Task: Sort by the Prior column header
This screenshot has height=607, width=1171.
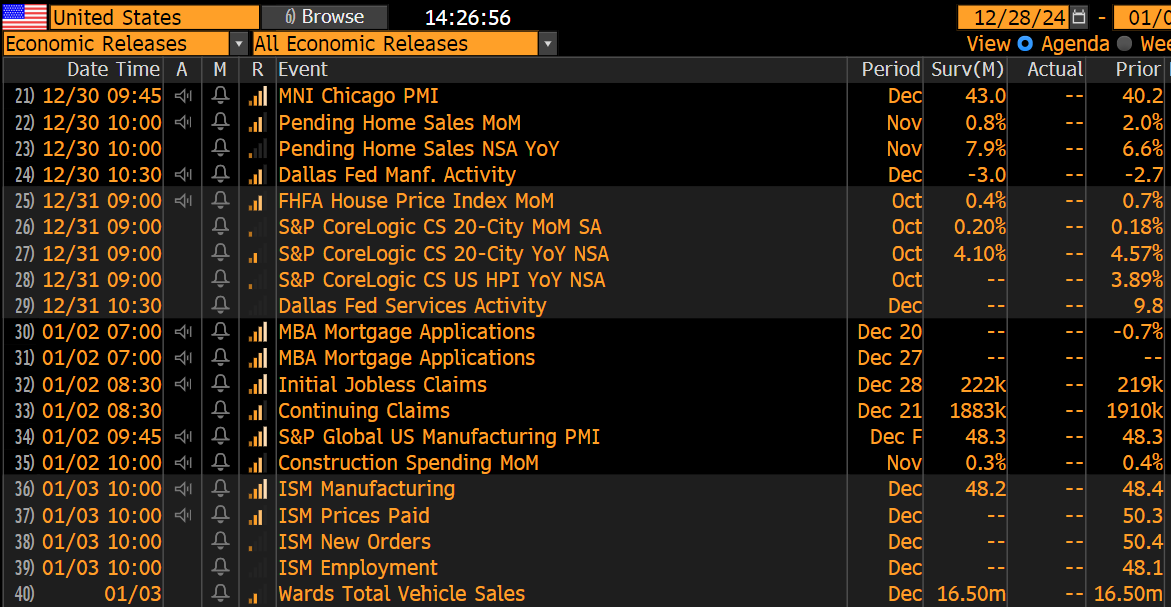Action: pos(1138,69)
